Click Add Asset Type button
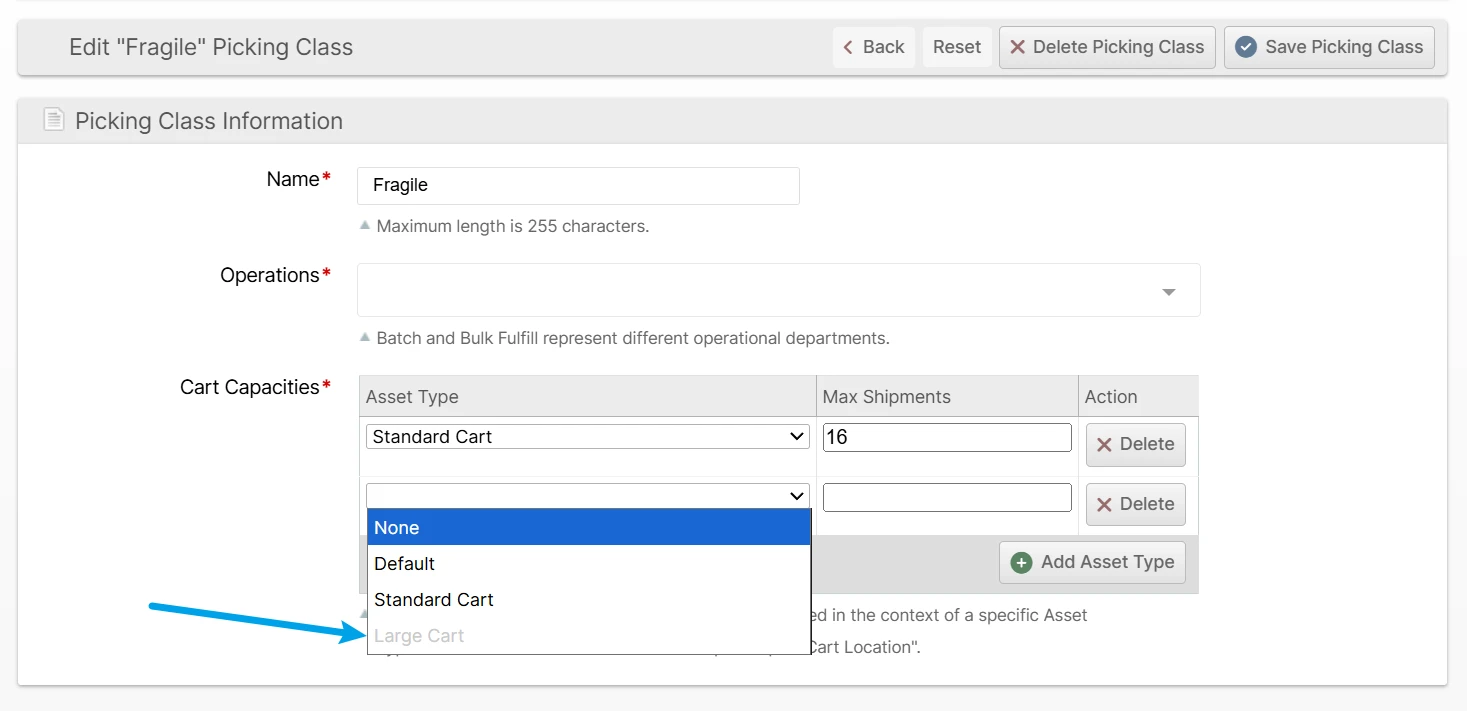Screen dimensions: 1467x711 pos(1092,562)
